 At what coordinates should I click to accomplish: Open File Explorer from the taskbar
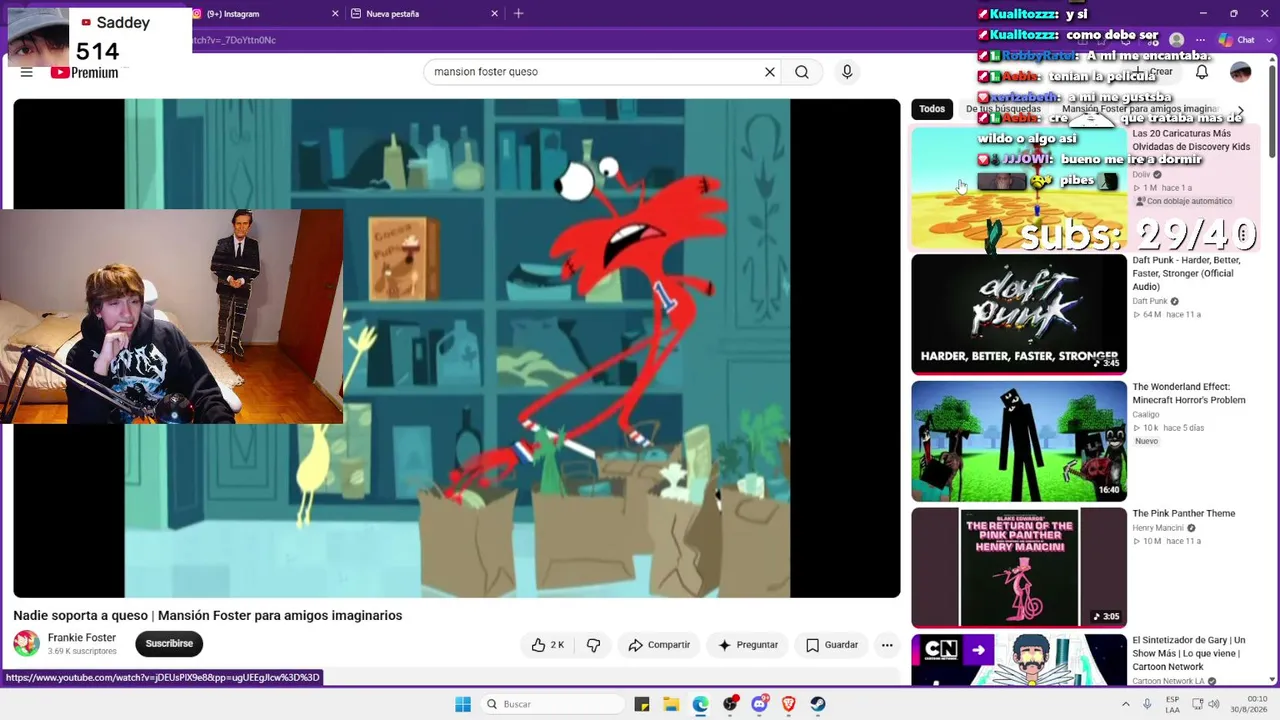(671, 704)
